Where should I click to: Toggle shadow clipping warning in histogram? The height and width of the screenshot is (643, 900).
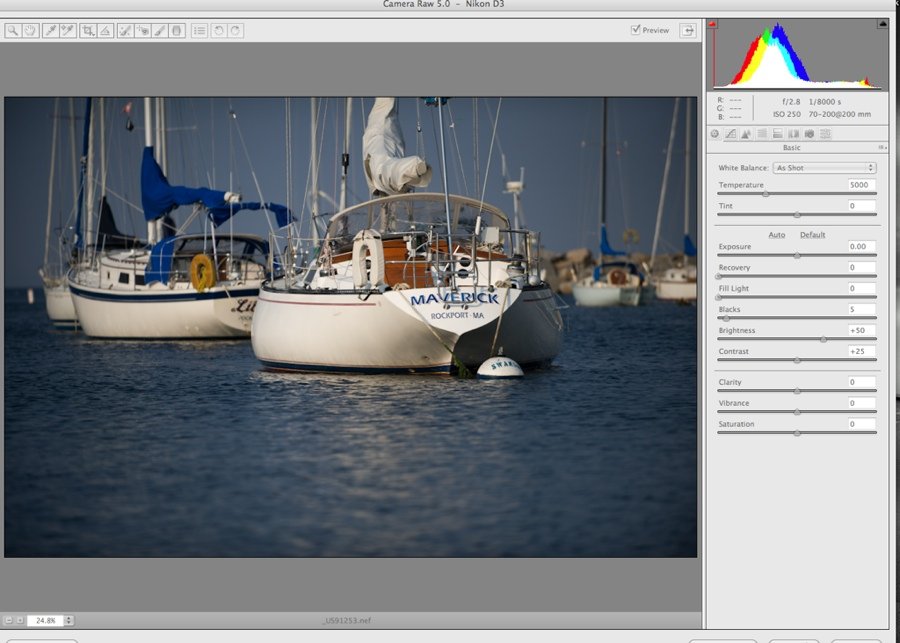713,24
